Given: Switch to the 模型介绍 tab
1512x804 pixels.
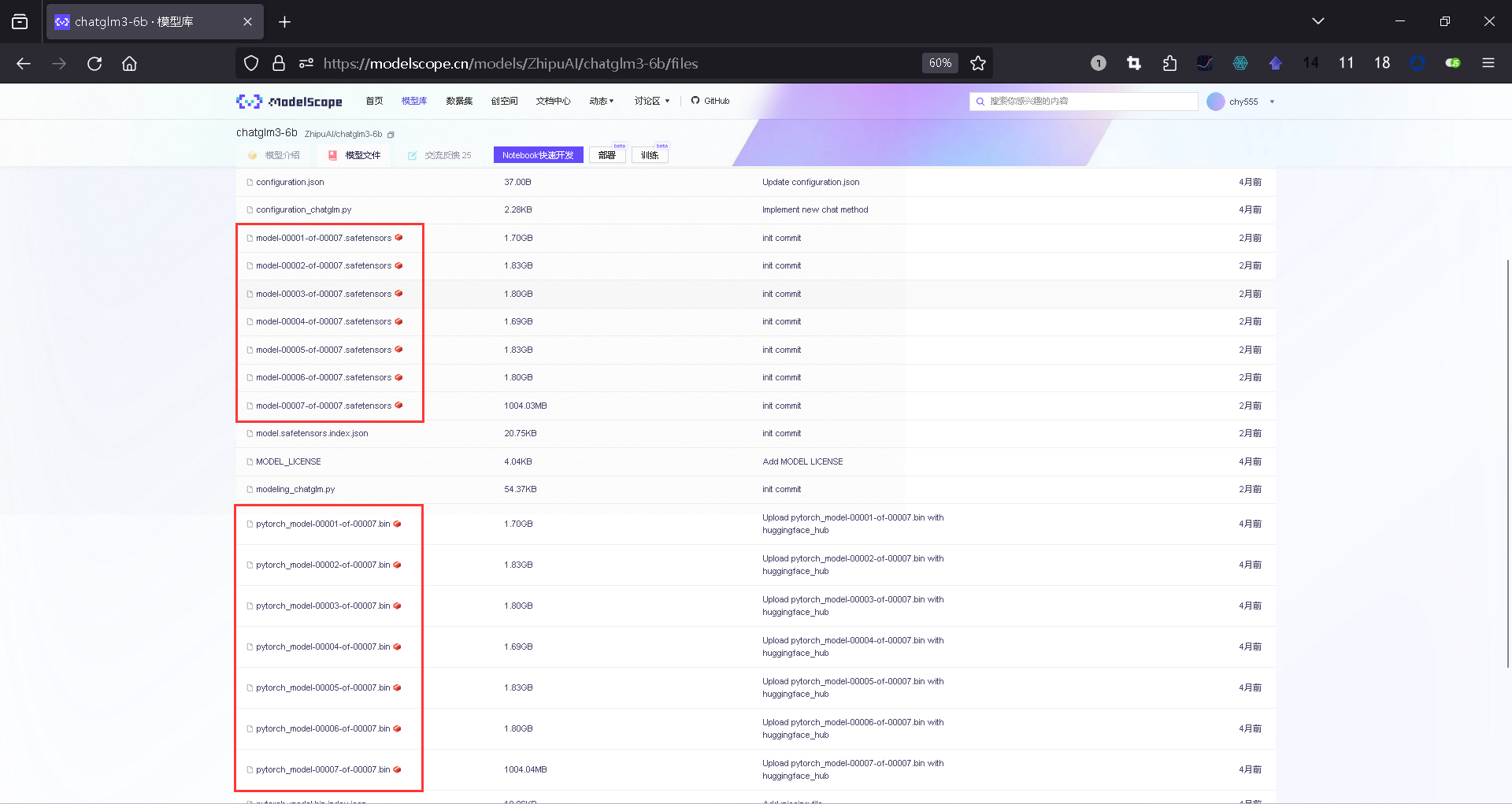Looking at the screenshot, I should [x=274, y=155].
